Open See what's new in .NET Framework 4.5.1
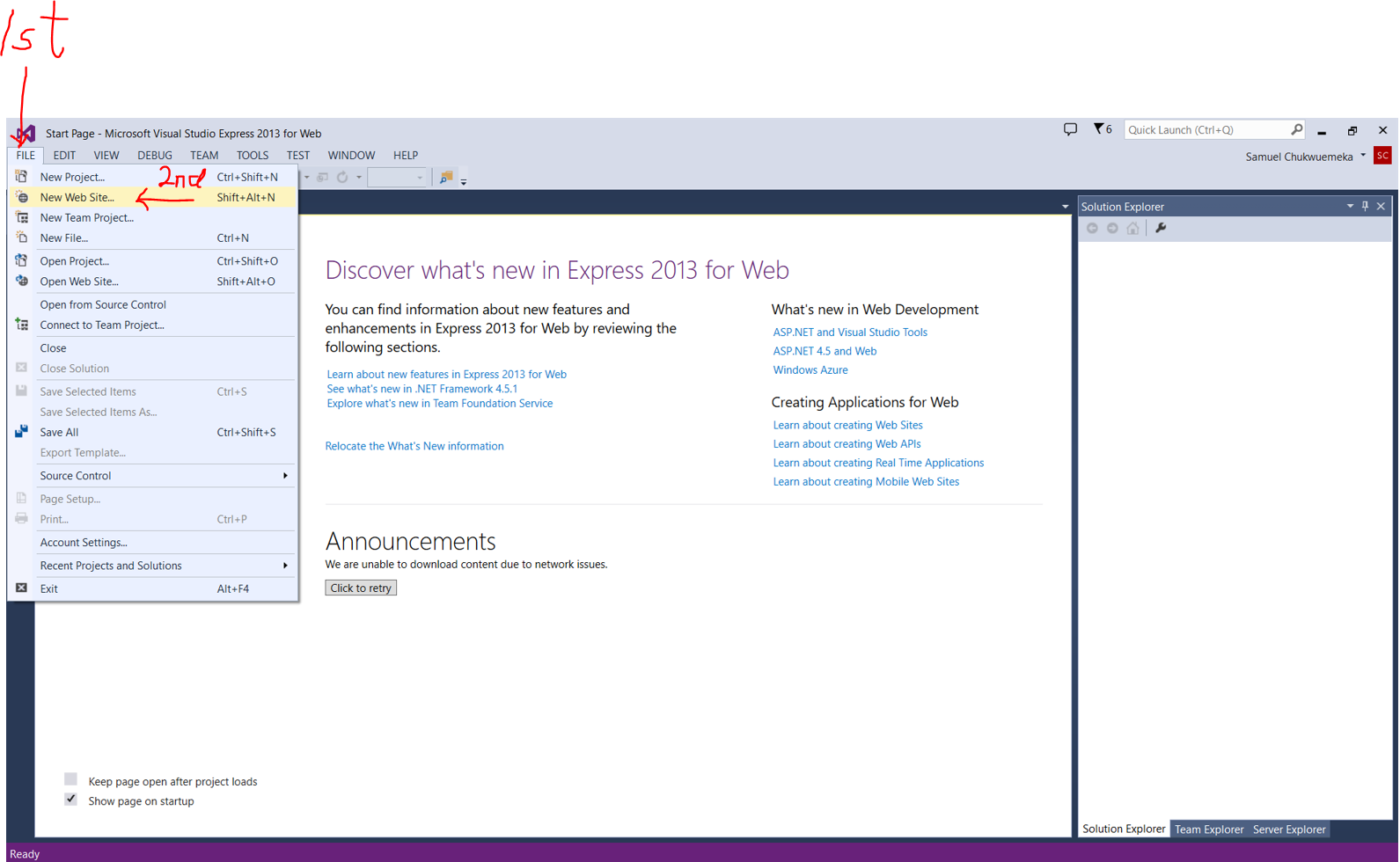Image resolution: width=1400 pixels, height=862 pixels. point(422,389)
